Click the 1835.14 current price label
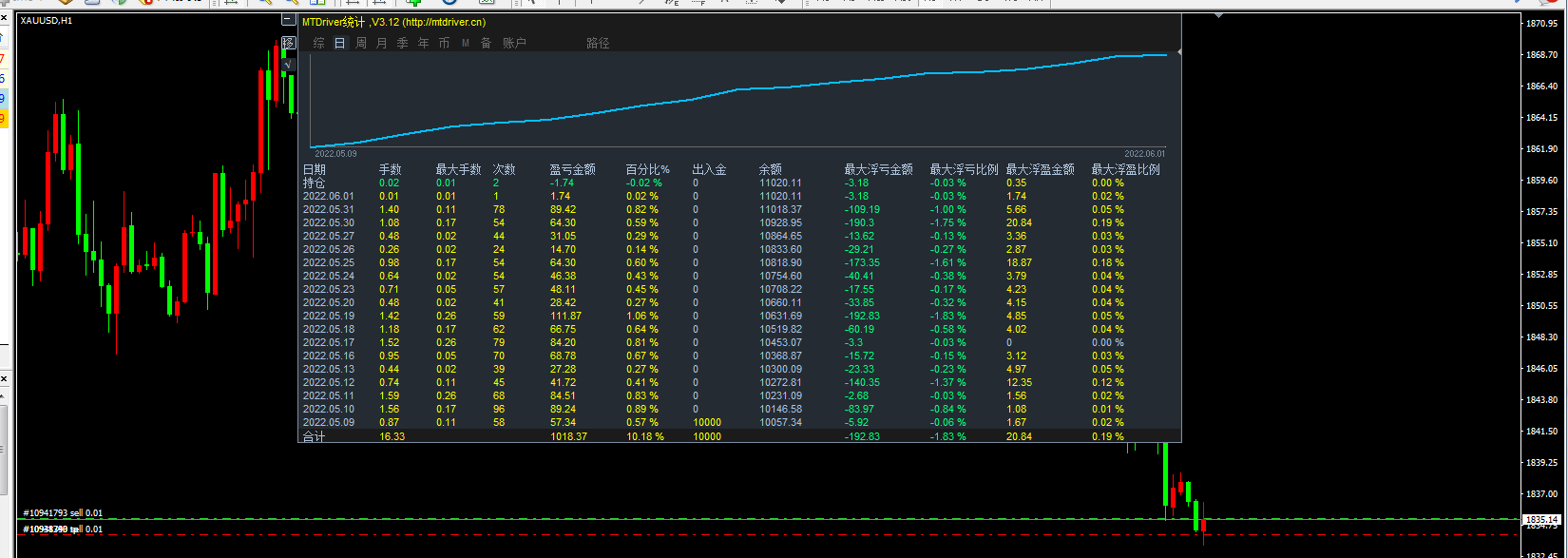Viewport: 1568px width, 558px height. [x=1541, y=520]
